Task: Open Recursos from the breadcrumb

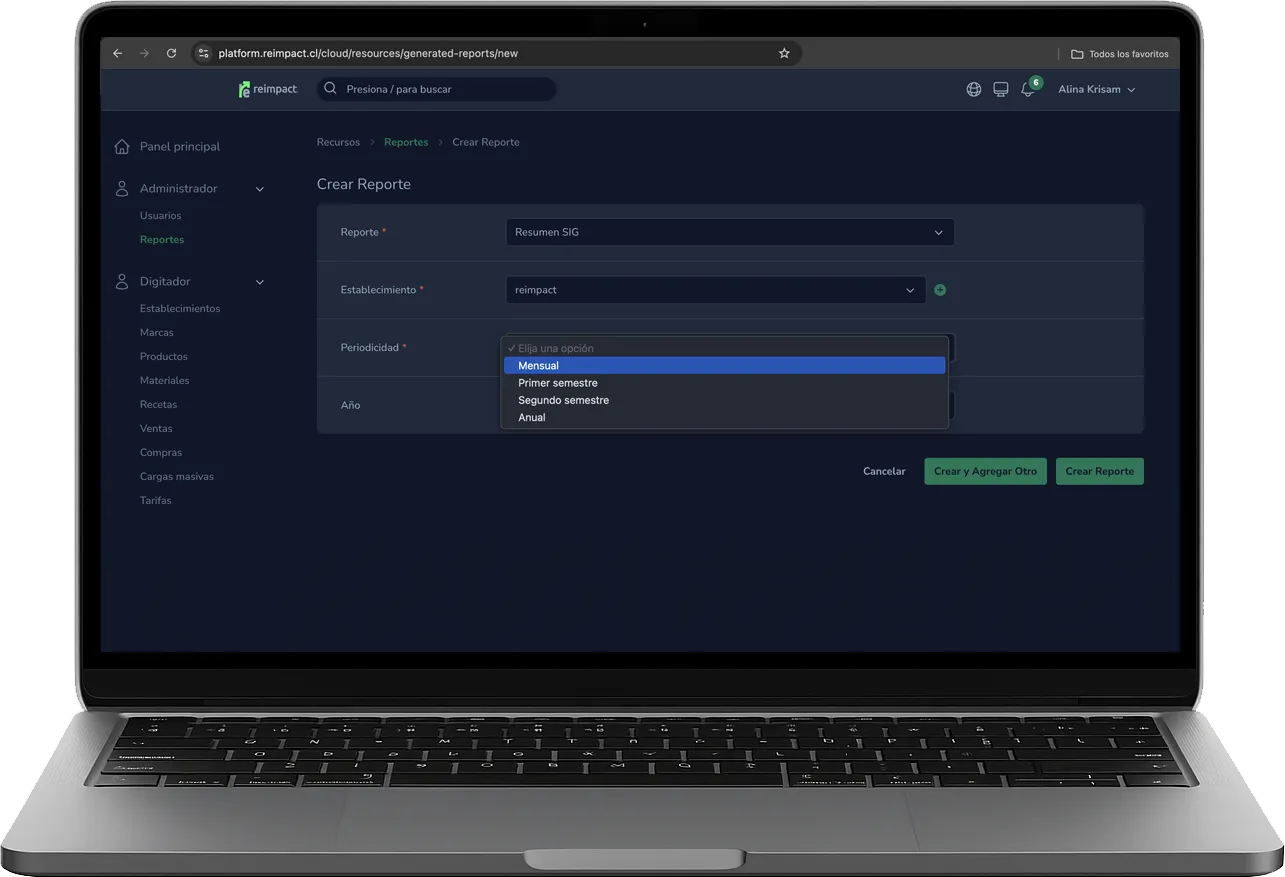Action: click(x=338, y=142)
